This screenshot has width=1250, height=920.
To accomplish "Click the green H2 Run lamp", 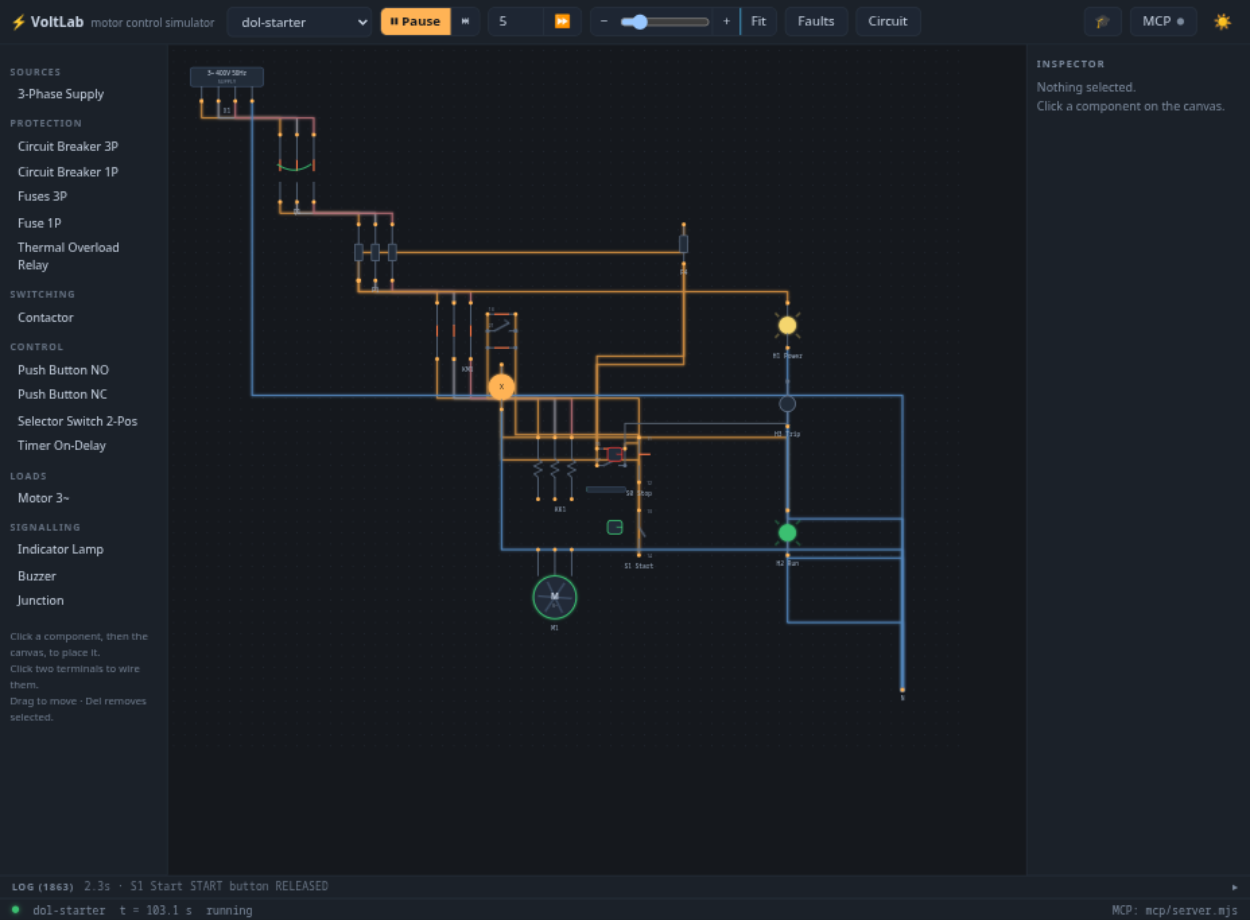I will (x=787, y=532).
